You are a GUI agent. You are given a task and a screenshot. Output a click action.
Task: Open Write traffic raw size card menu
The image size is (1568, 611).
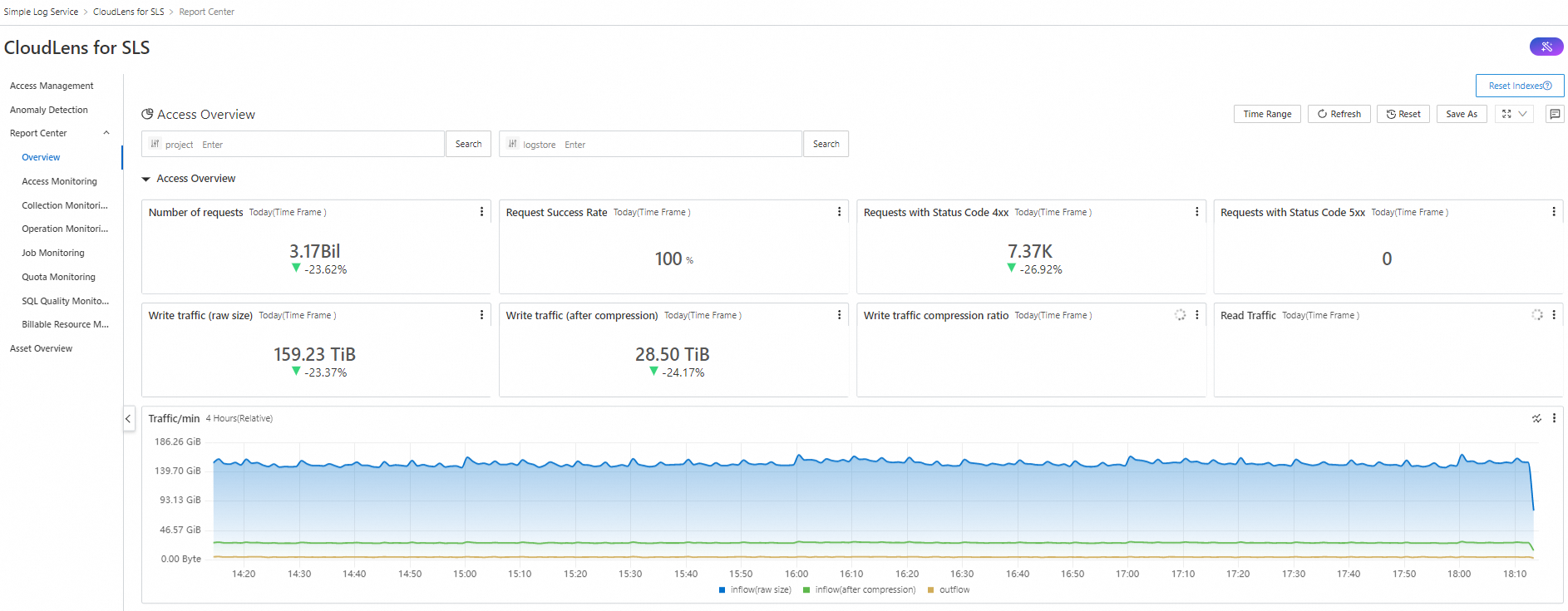click(481, 315)
